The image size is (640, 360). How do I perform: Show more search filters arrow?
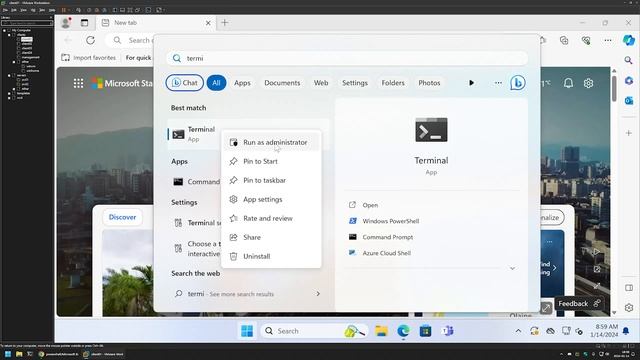471,83
